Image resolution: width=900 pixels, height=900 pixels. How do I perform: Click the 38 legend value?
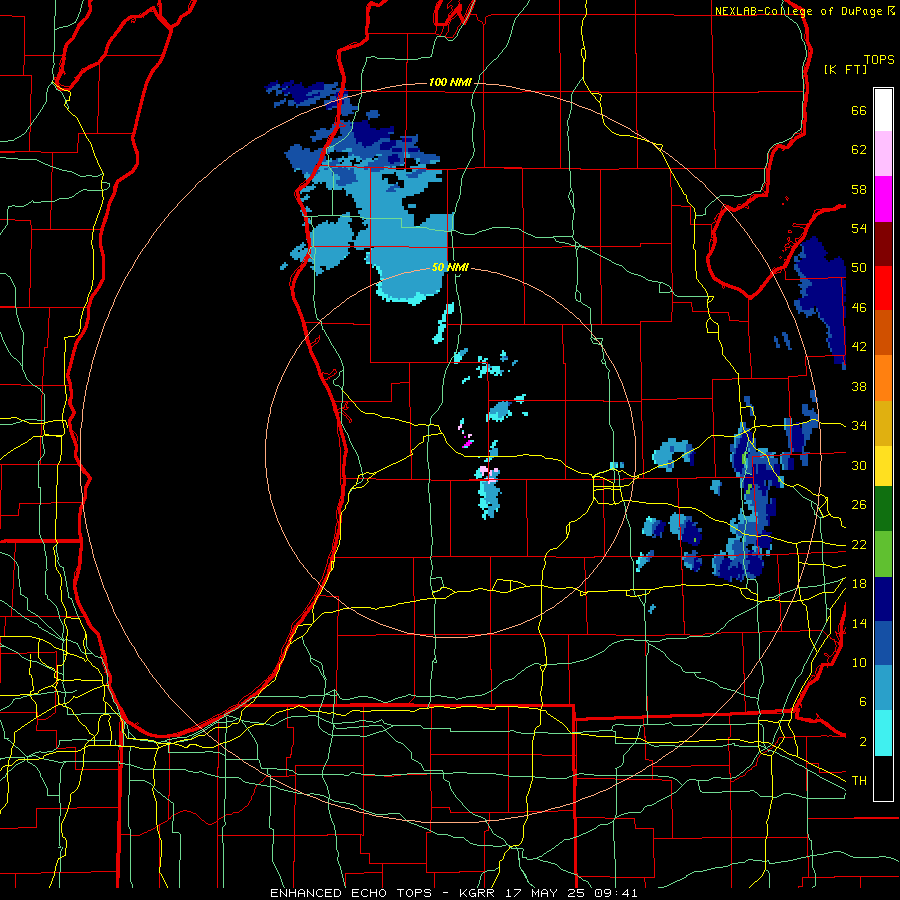[859, 386]
